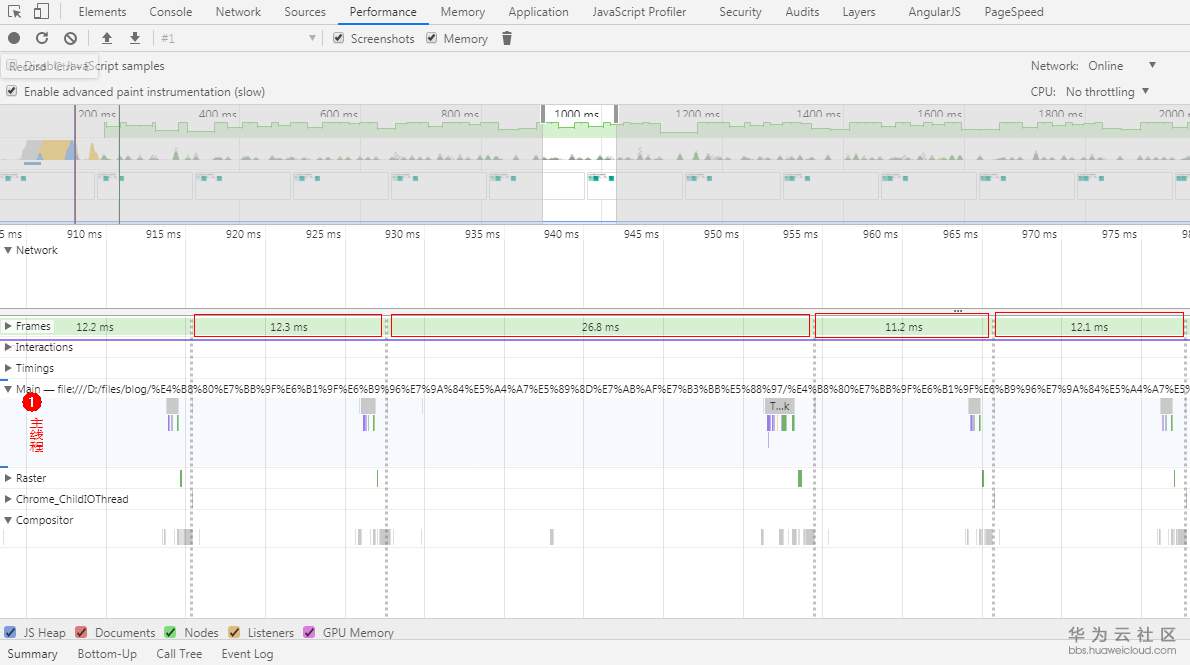Click the save profile download icon
The width and height of the screenshot is (1190, 665).
click(x=134, y=38)
